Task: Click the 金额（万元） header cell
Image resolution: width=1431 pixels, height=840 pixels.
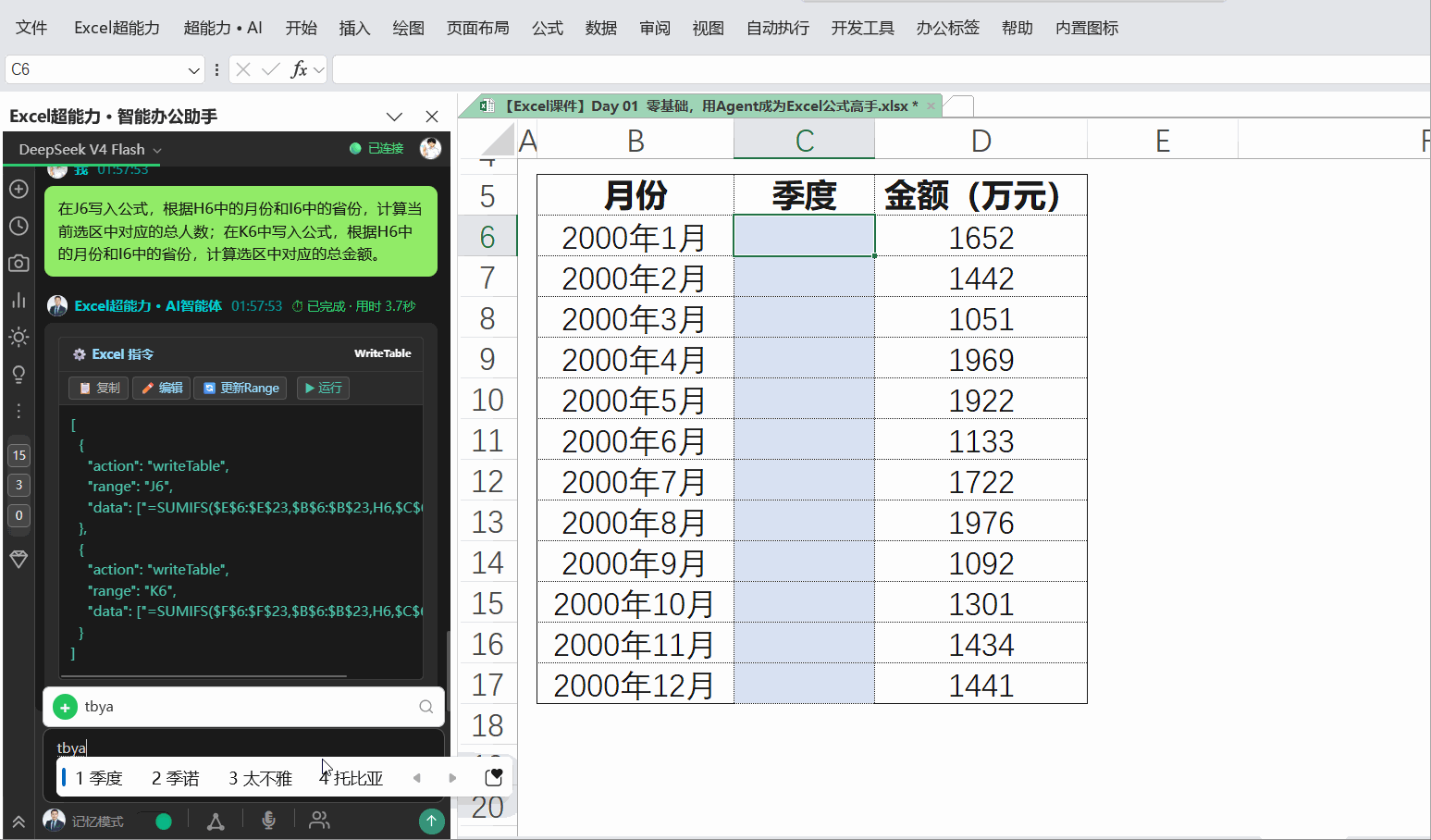Action: point(981,195)
